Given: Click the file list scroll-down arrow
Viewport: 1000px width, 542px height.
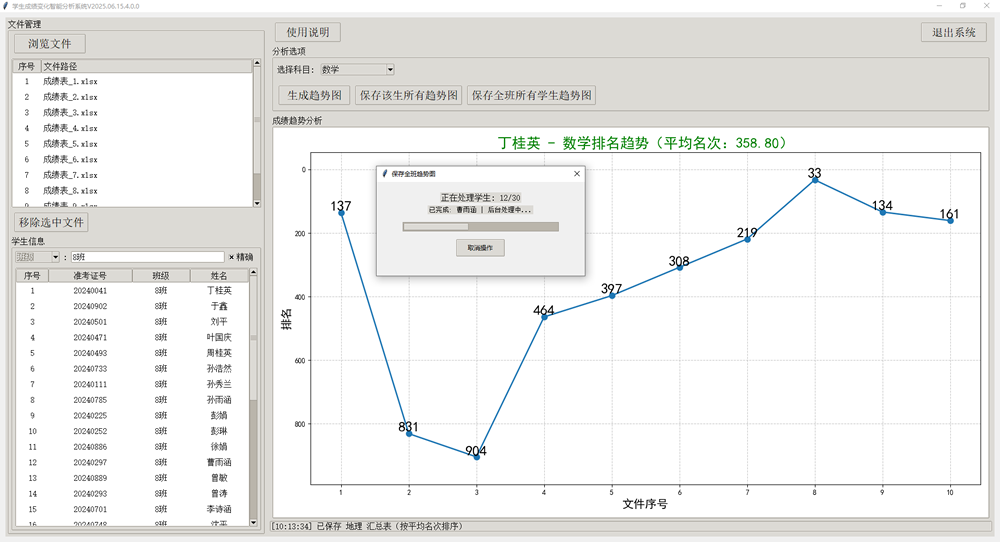Looking at the screenshot, I should point(256,203).
